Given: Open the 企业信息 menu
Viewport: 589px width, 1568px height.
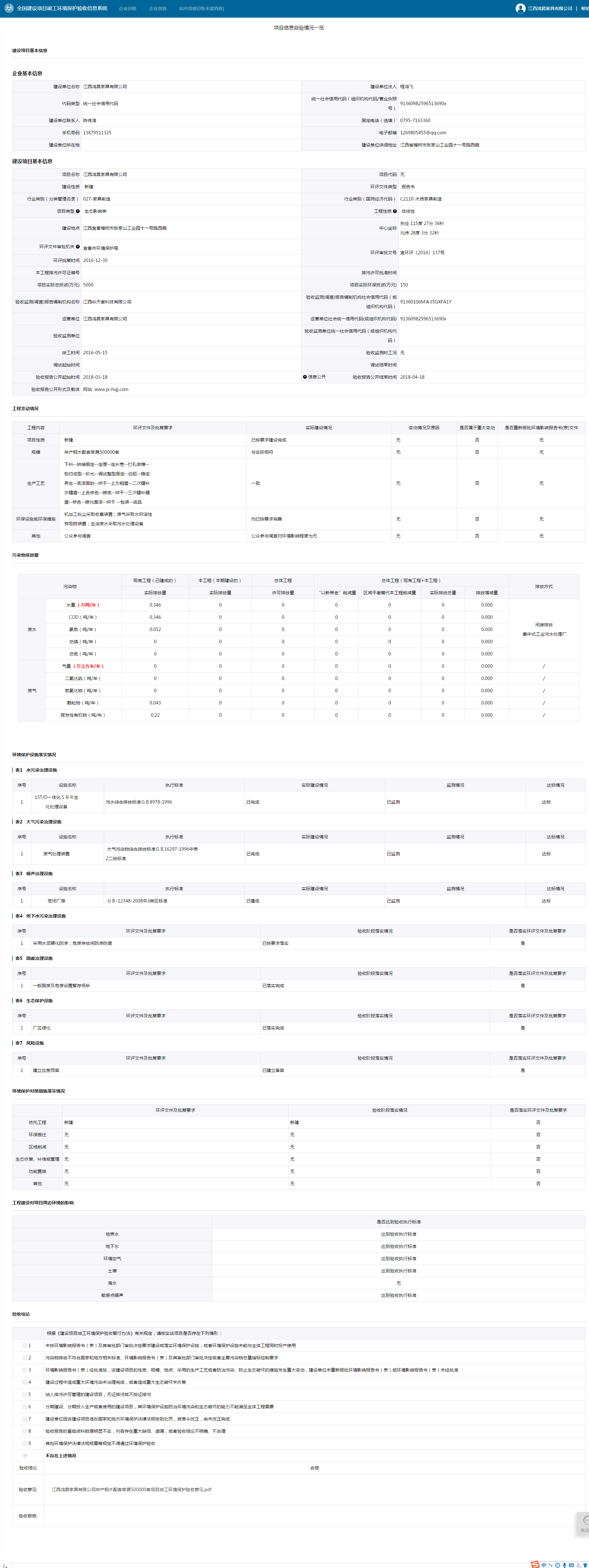Looking at the screenshot, I should pos(157,8).
